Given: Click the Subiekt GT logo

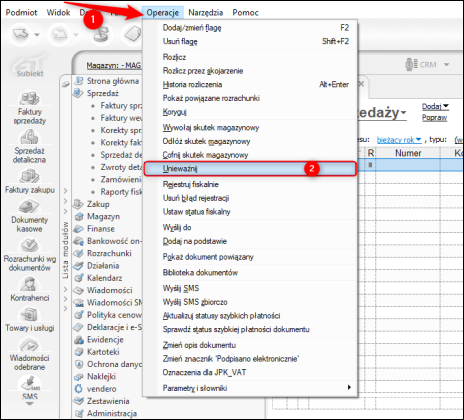Looking at the screenshot, I should pos(30,66).
